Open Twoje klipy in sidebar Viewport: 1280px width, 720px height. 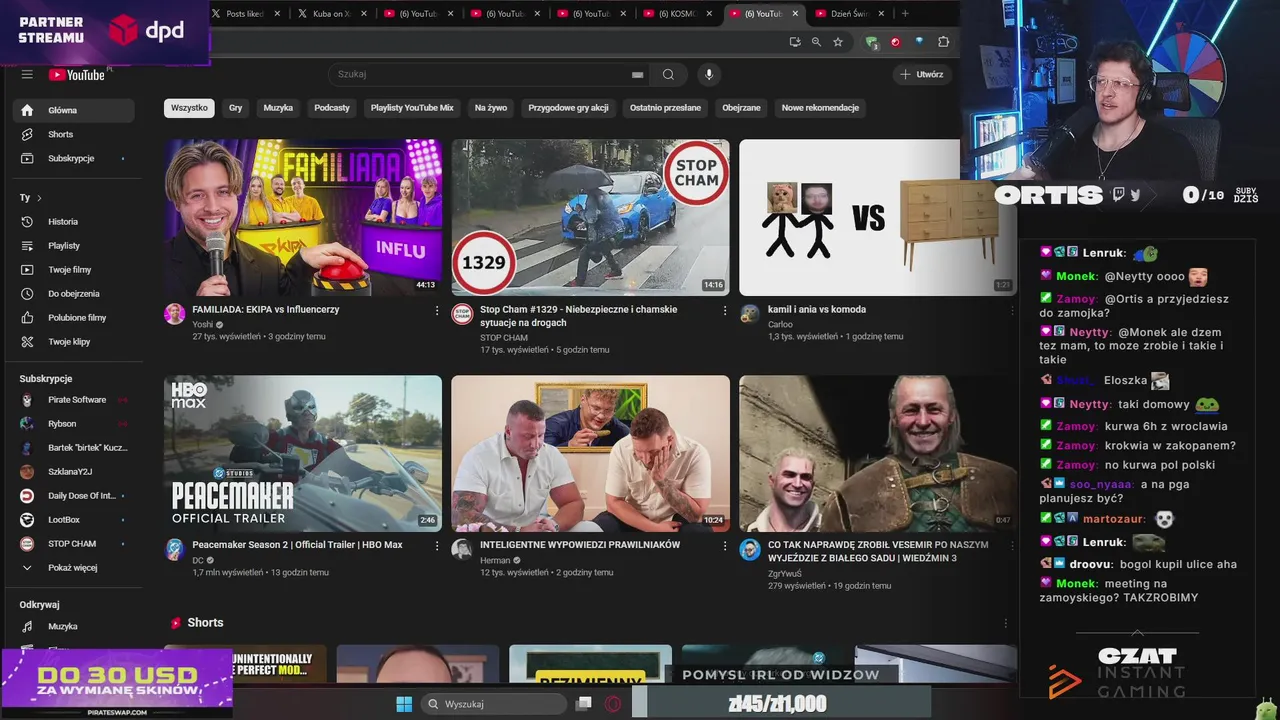point(73,341)
